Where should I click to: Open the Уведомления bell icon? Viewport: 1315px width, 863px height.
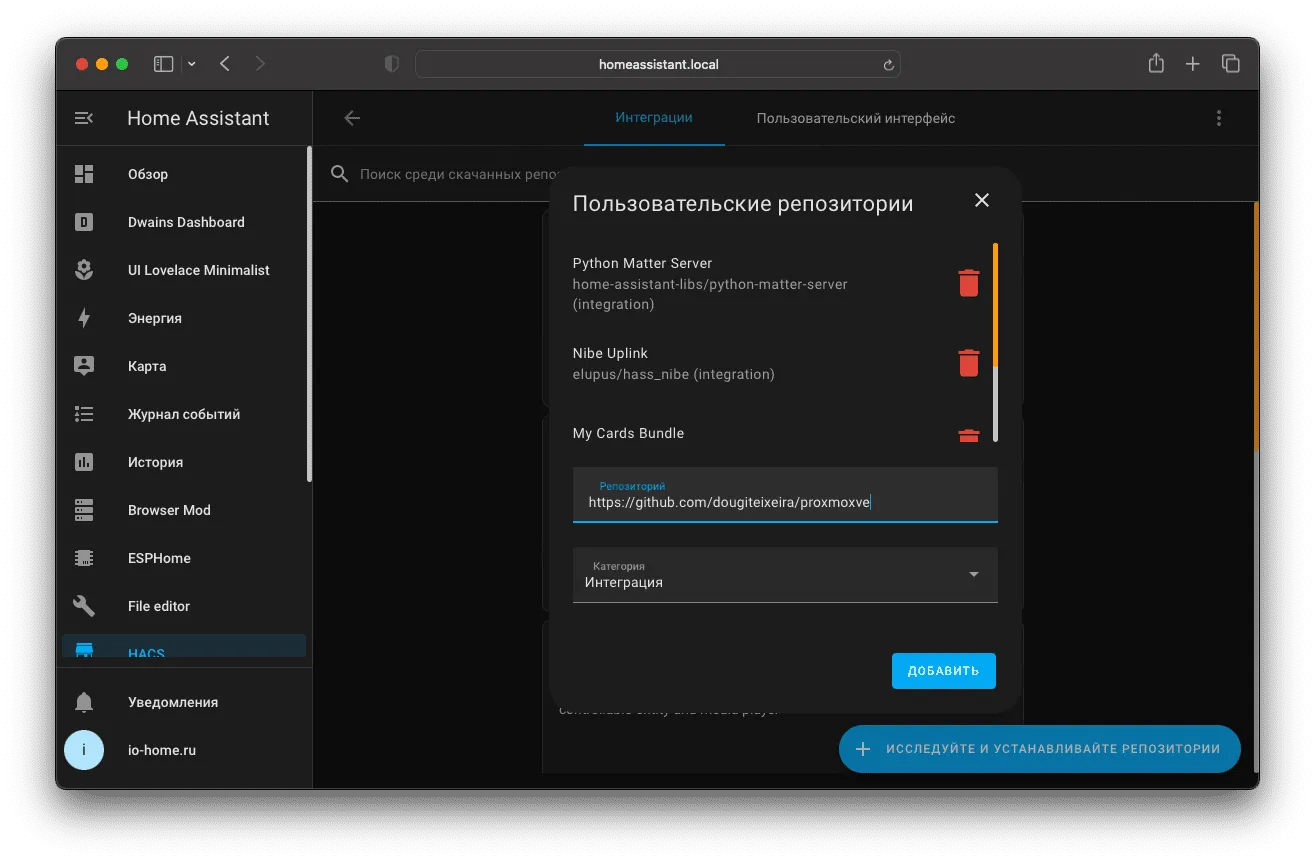tap(84, 702)
